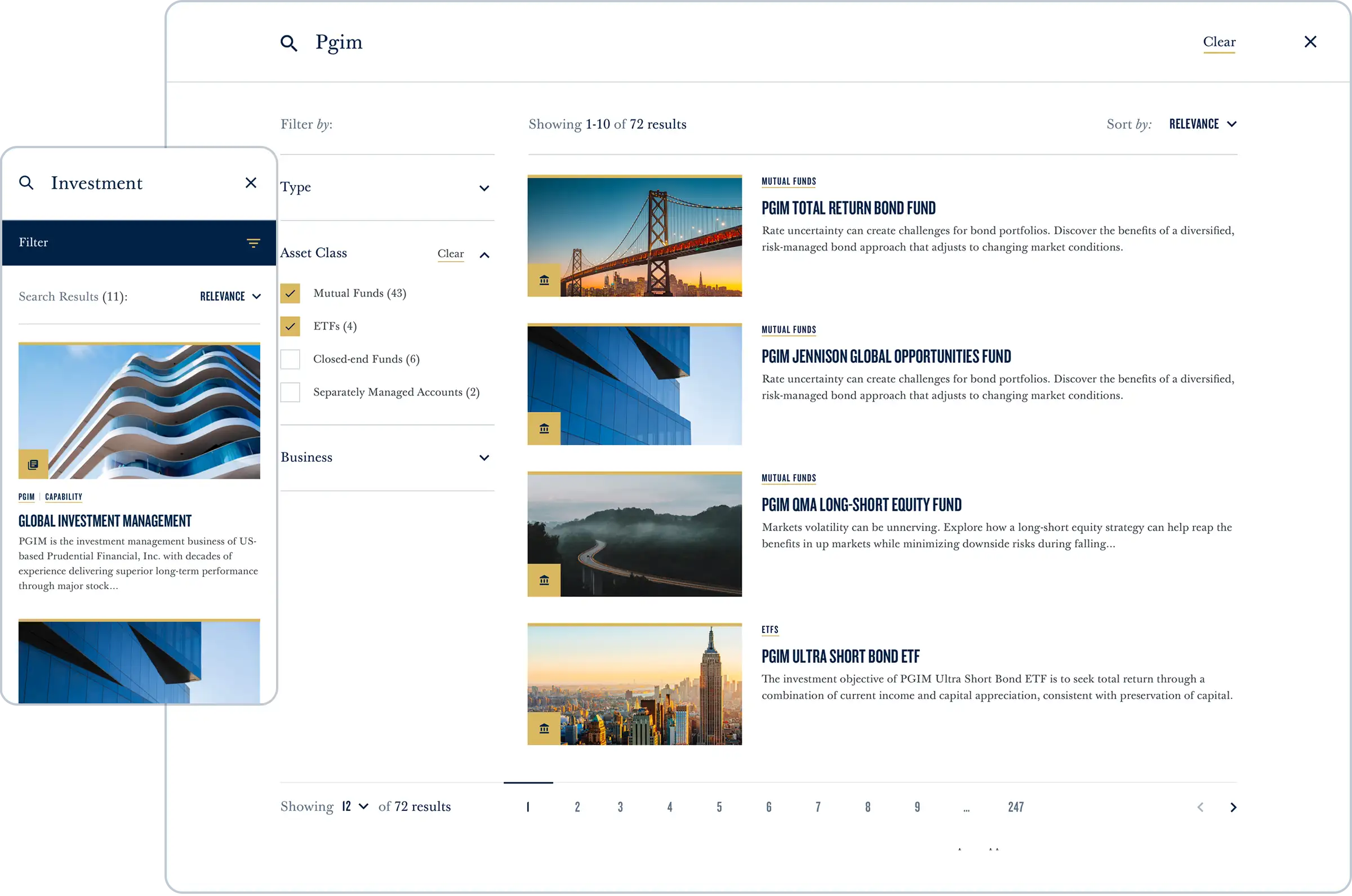Go to page 5 of results
Viewport: 1352px width, 896px height.
(x=719, y=808)
